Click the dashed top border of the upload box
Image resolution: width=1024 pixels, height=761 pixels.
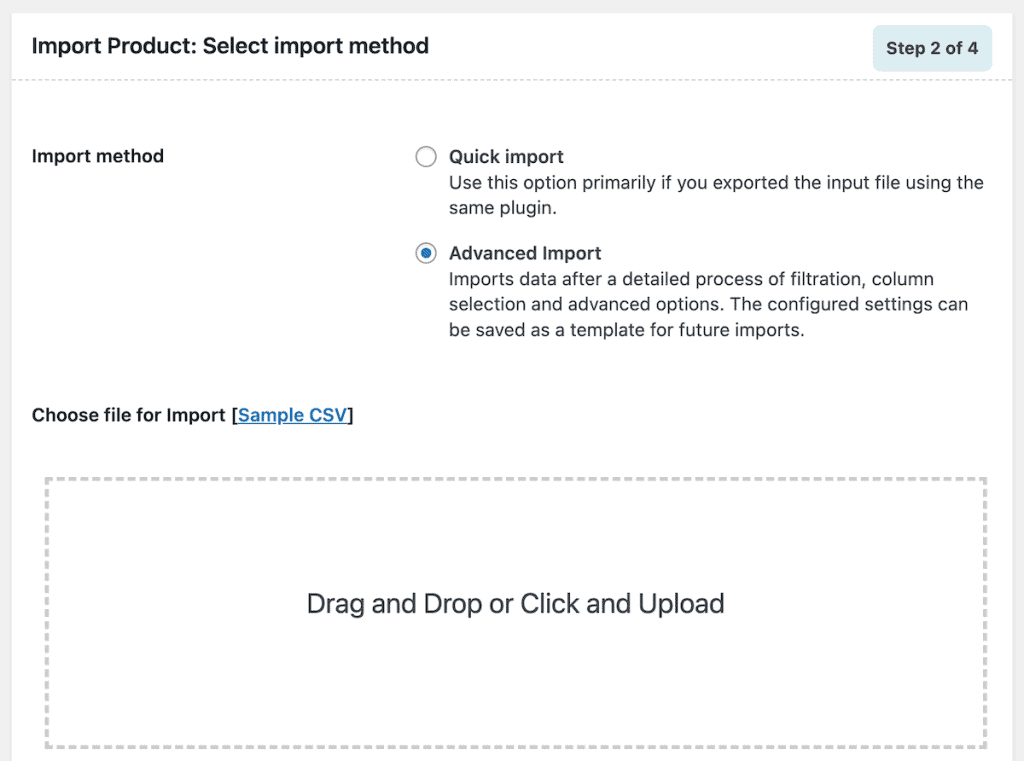click(515, 480)
